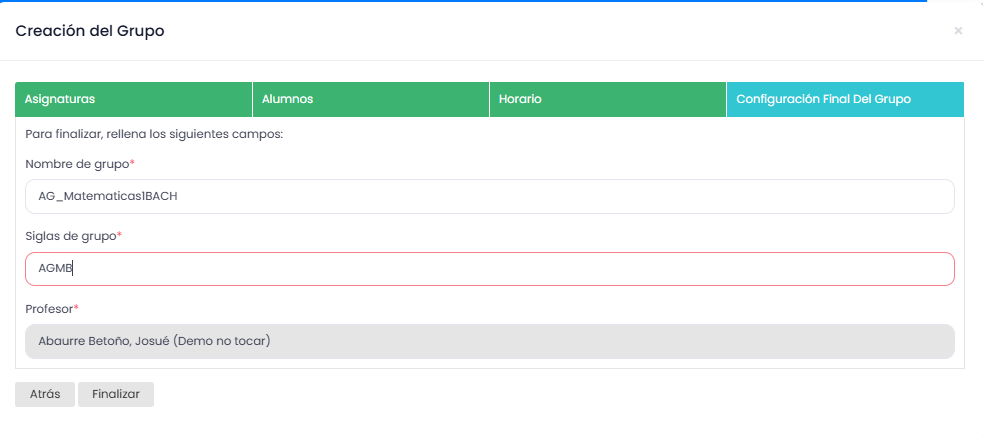Screen dimensions: 984x437
Task: Click the red asterisk after Profesor
Action: point(76,307)
